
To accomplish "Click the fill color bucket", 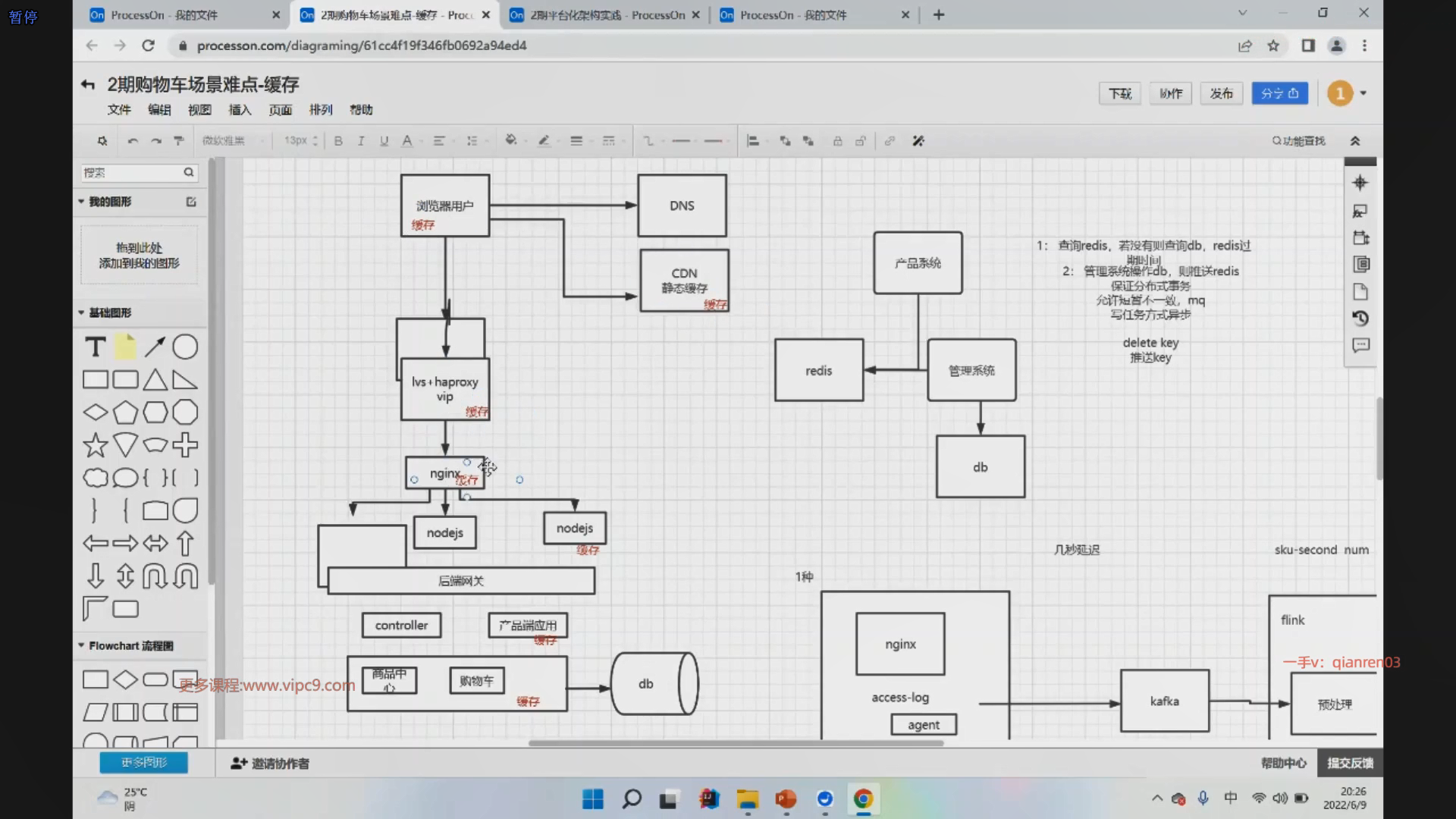I will 510,140.
